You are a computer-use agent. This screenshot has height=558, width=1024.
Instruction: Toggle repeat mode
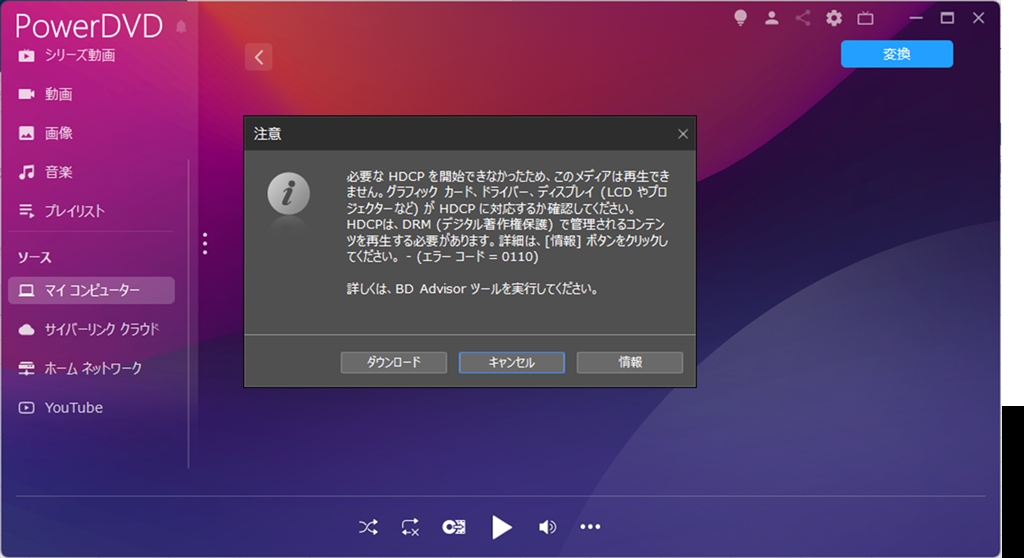coord(410,527)
